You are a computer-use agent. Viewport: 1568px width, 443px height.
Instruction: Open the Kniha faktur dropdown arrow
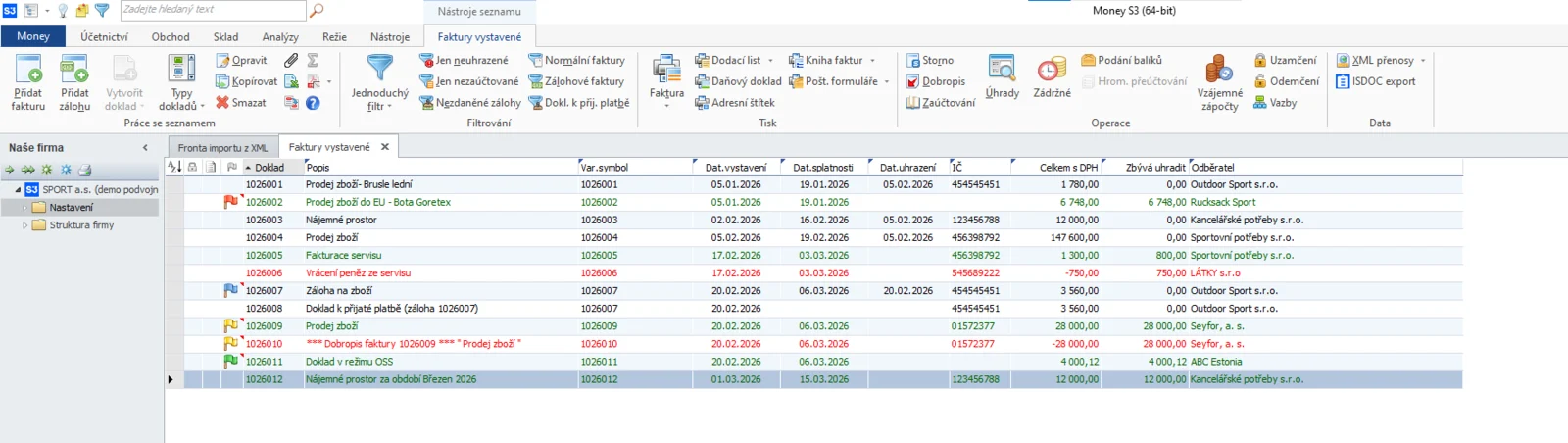(872, 61)
